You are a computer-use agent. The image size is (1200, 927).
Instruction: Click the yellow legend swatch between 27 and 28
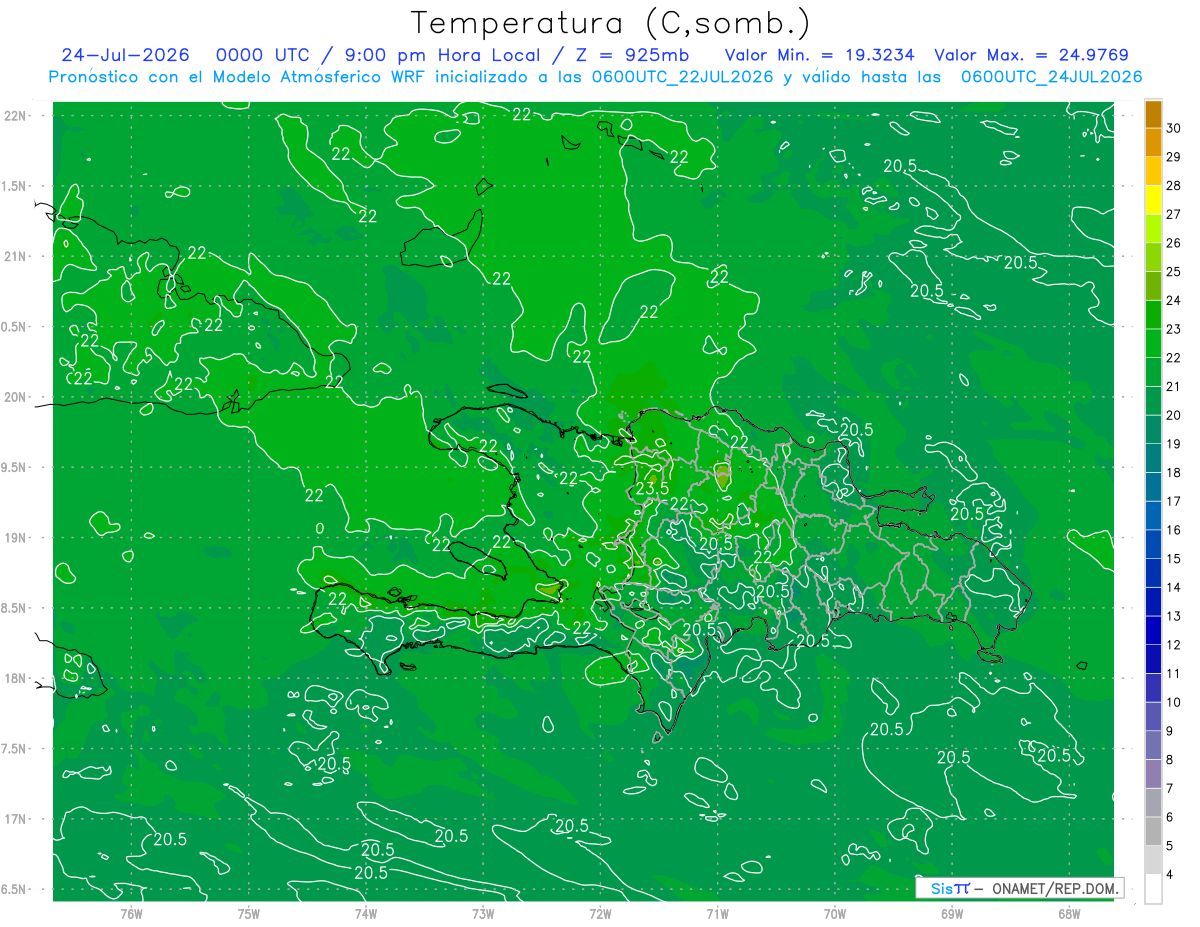[1153, 199]
